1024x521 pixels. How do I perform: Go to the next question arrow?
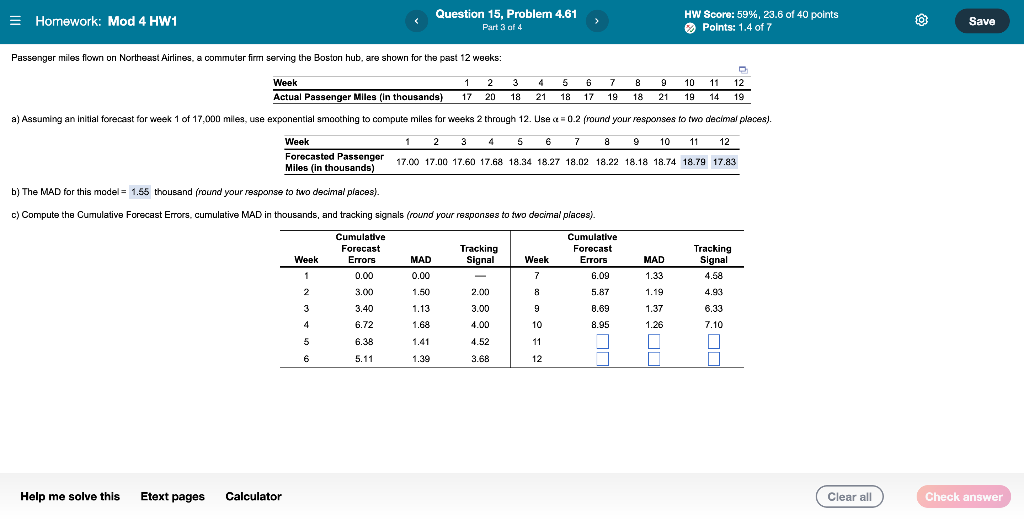(596, 22)
